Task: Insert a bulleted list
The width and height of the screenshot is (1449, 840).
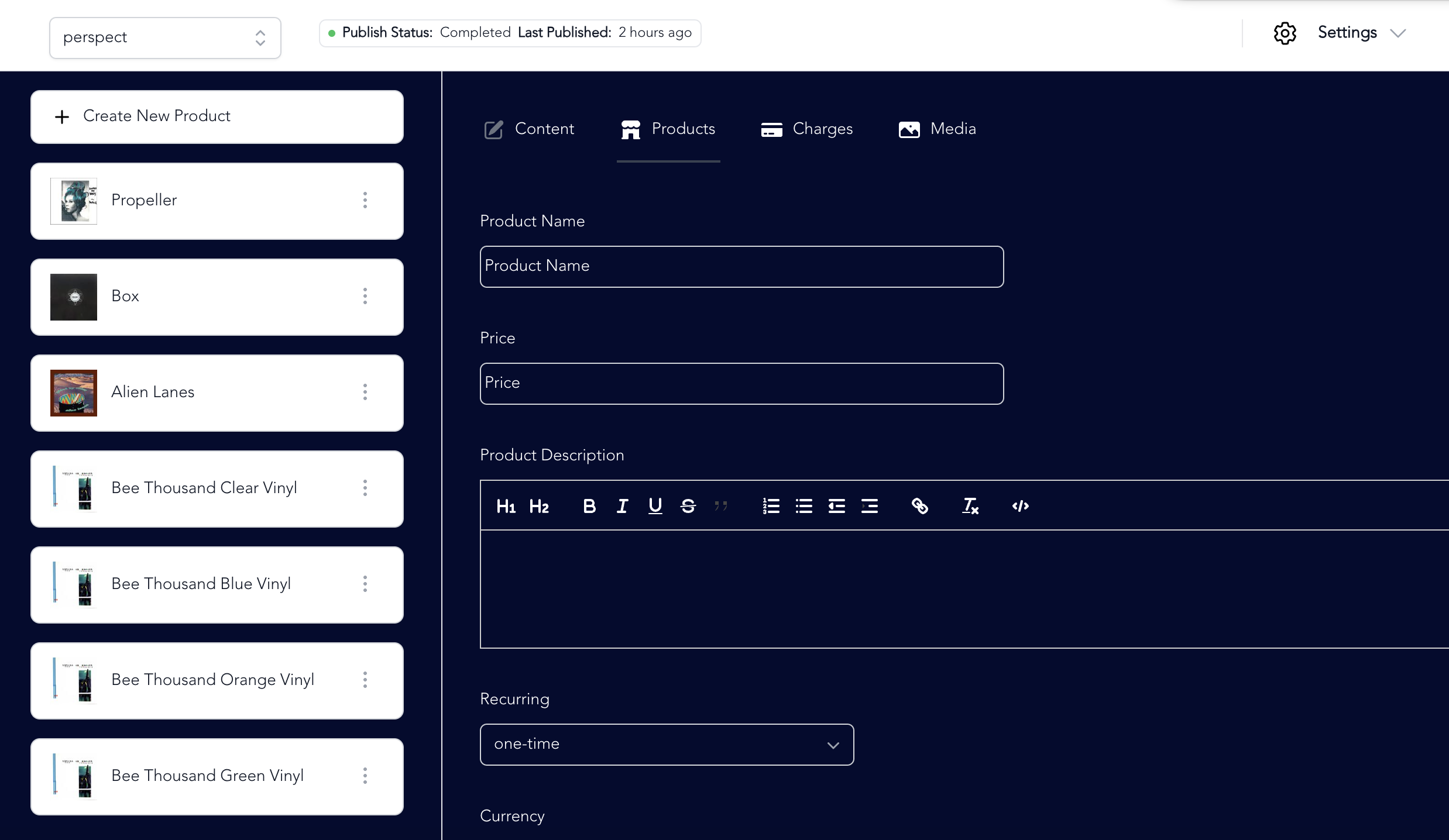Action: pos(804,506)
